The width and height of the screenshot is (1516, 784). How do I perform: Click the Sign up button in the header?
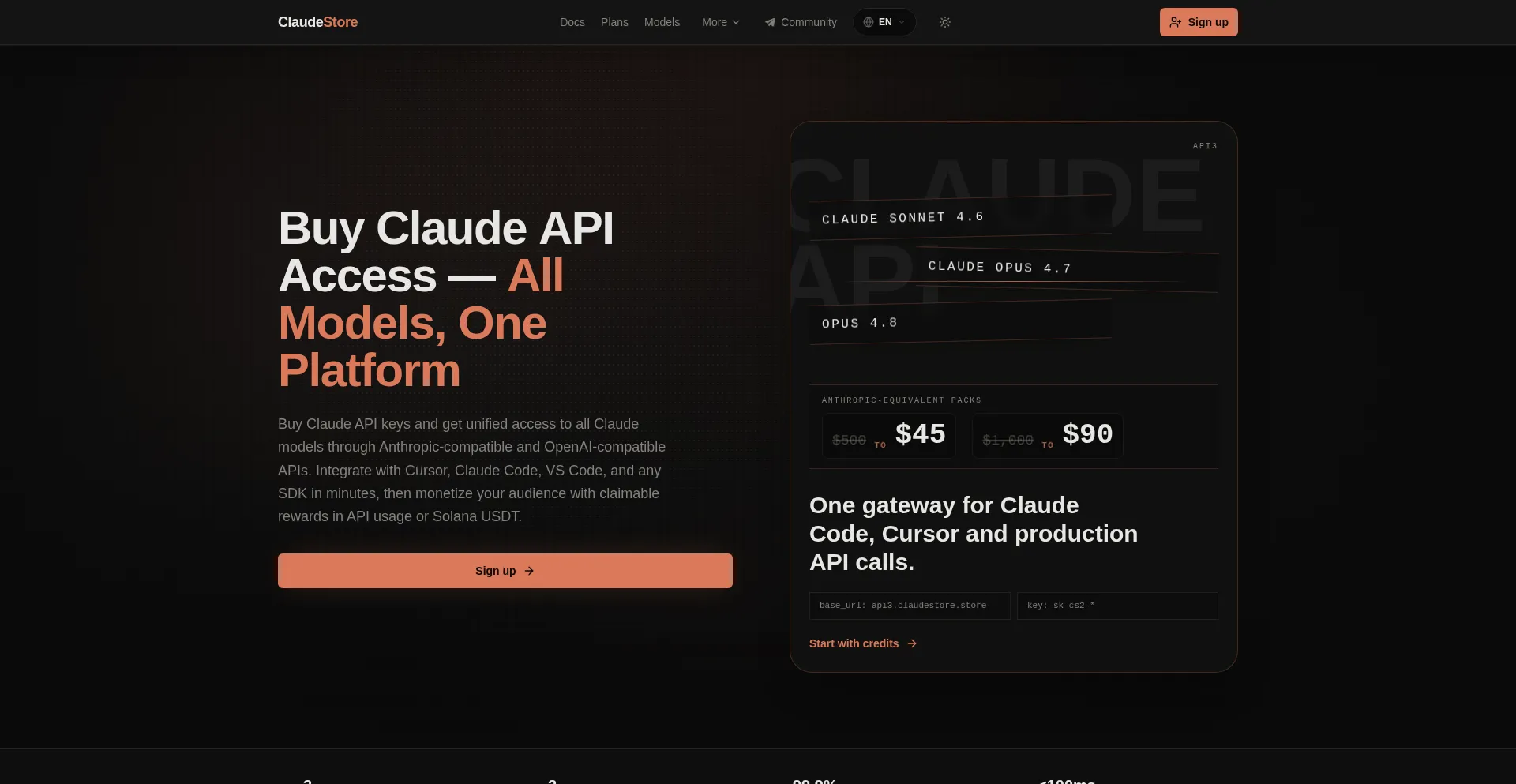coord(1199,22)
